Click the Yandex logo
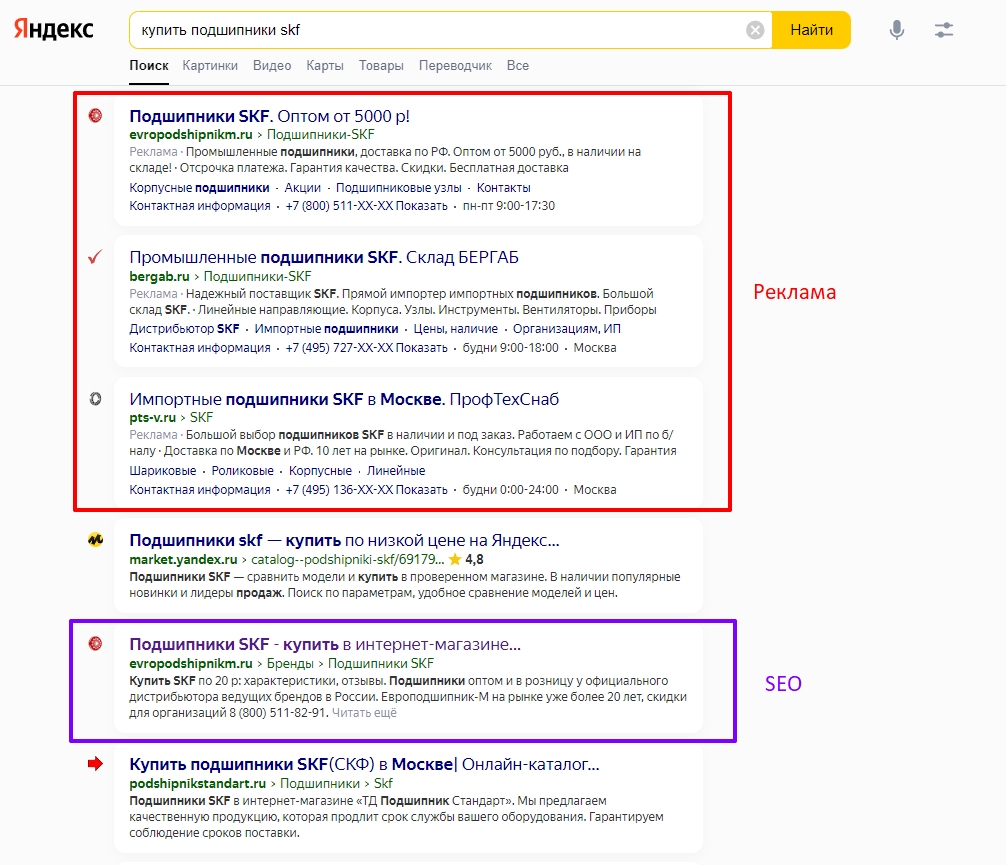The width and height of the screenshot is (1006, 865). click(54, 30)
